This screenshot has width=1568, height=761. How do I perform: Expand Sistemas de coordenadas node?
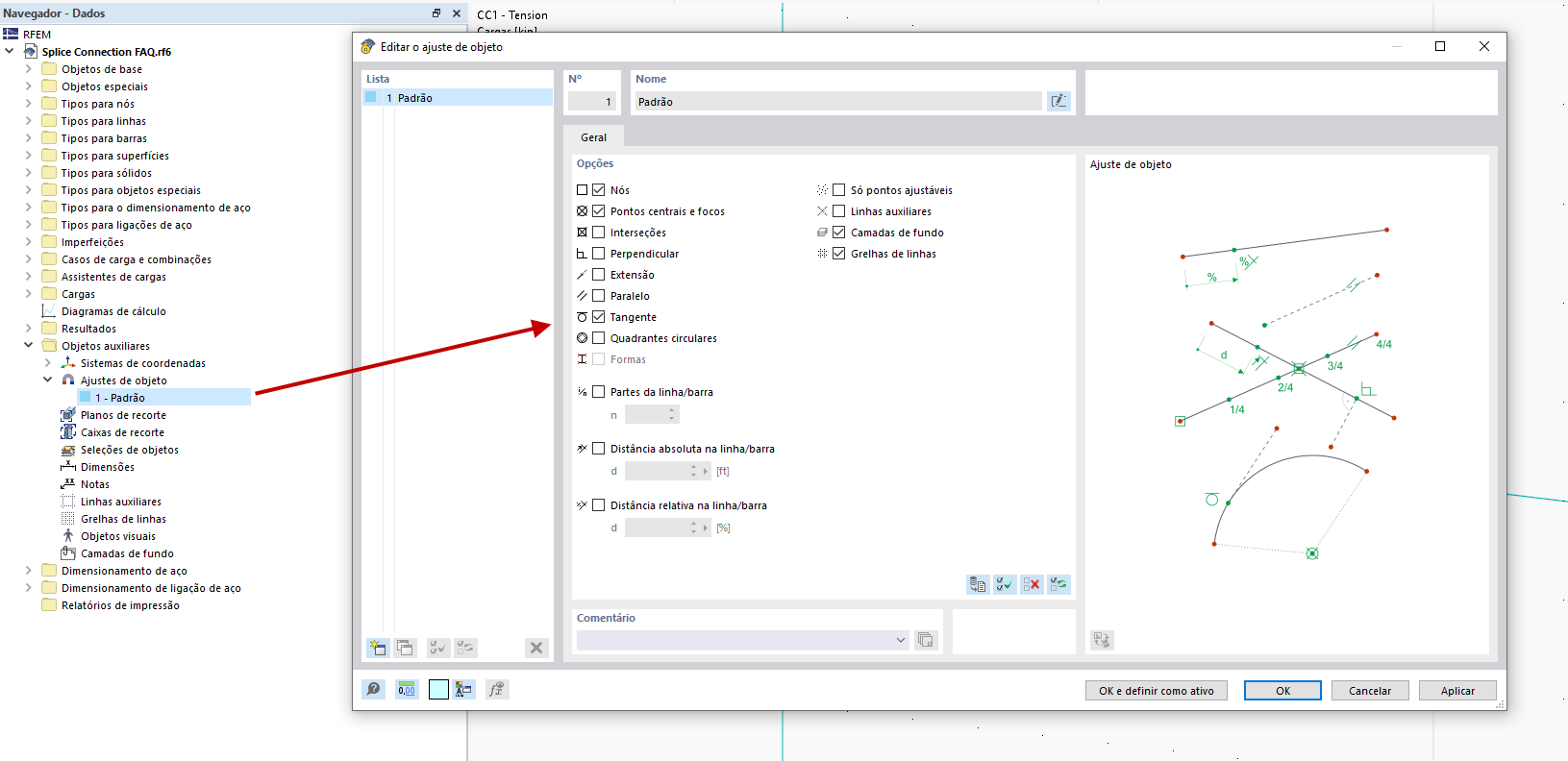(x=47, y=363)
